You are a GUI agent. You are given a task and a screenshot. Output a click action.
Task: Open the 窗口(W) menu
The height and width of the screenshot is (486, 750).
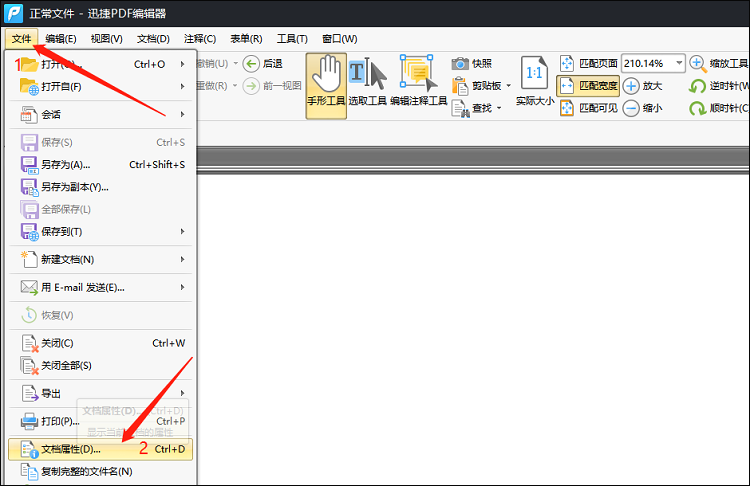340,39
